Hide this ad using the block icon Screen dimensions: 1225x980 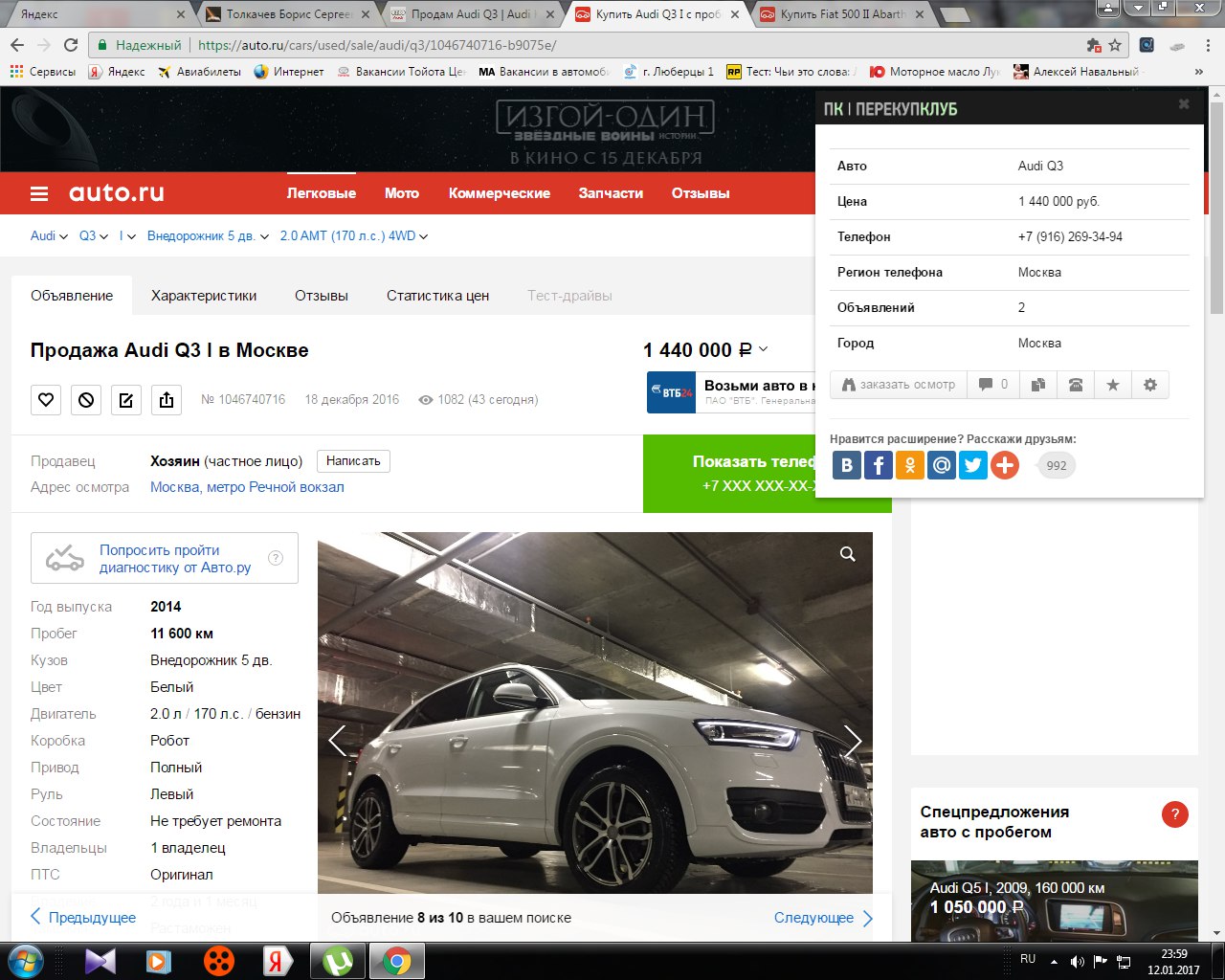click(86, 399)
